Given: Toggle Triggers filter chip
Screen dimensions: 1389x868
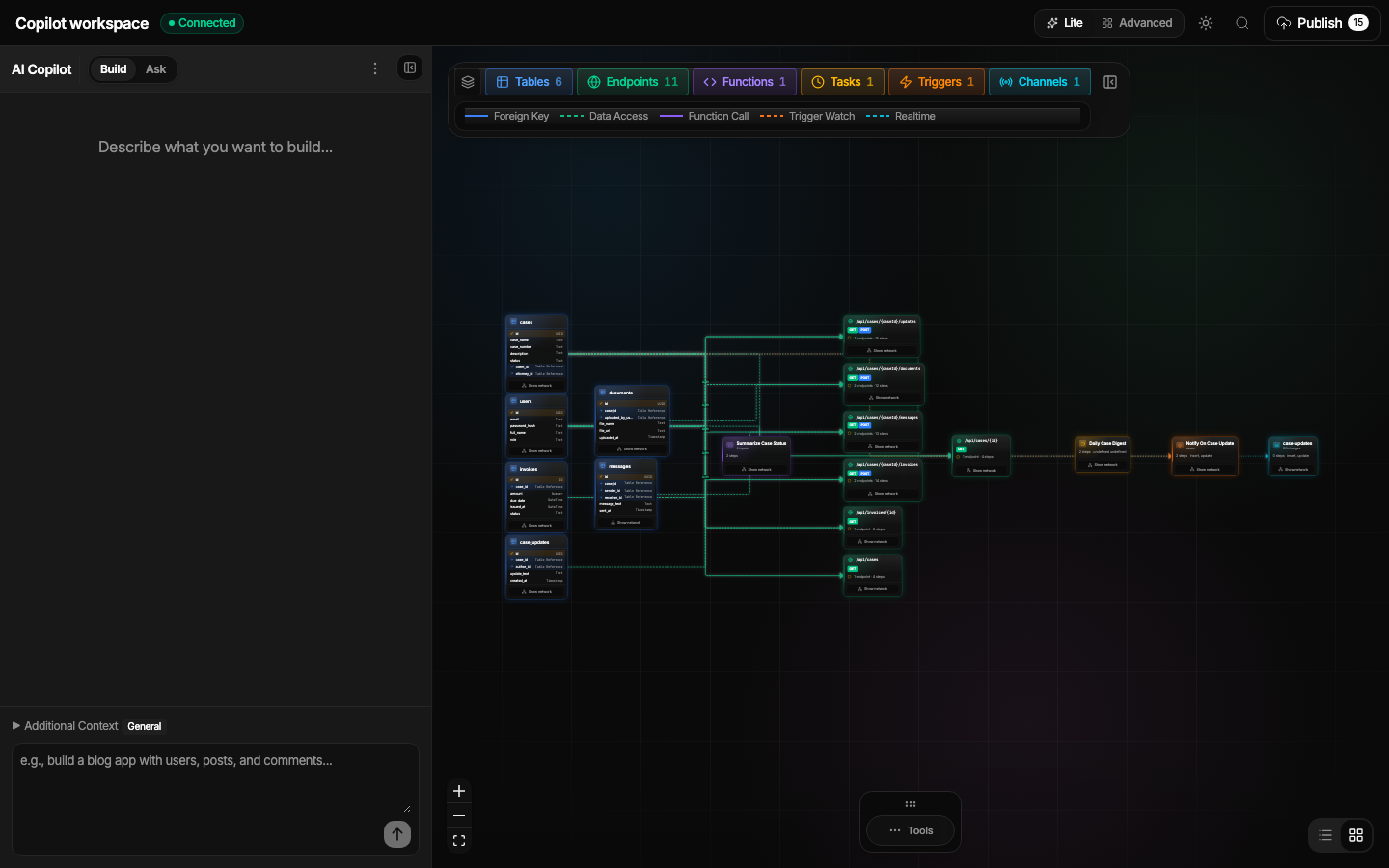Looking at the screenshot, I should [937, 82].
